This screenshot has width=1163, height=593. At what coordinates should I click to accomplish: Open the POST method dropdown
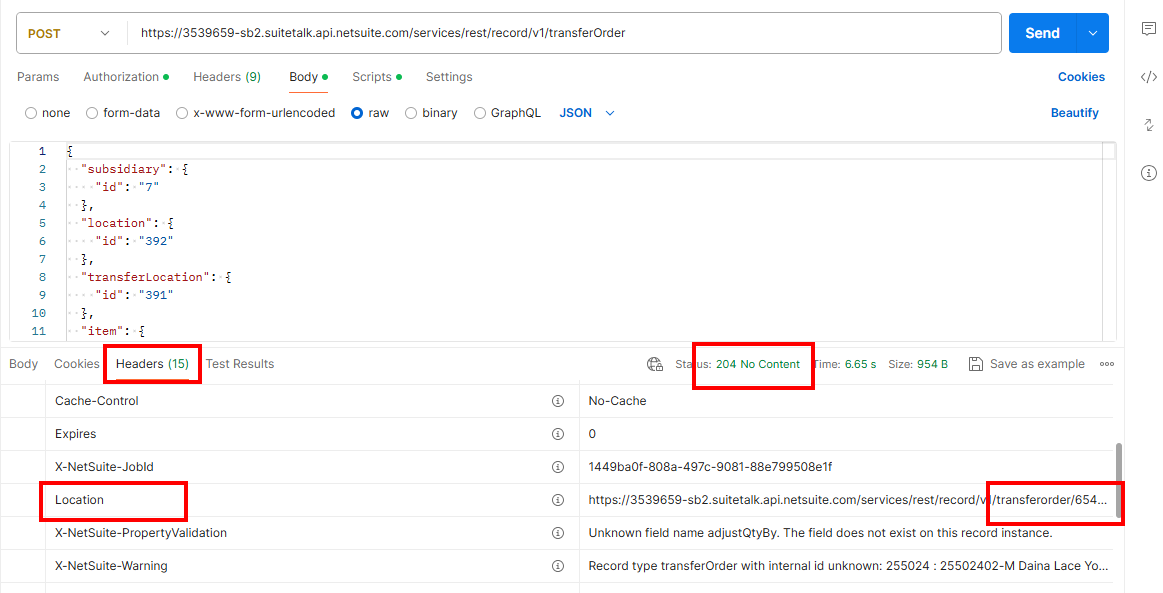(70, 33)
